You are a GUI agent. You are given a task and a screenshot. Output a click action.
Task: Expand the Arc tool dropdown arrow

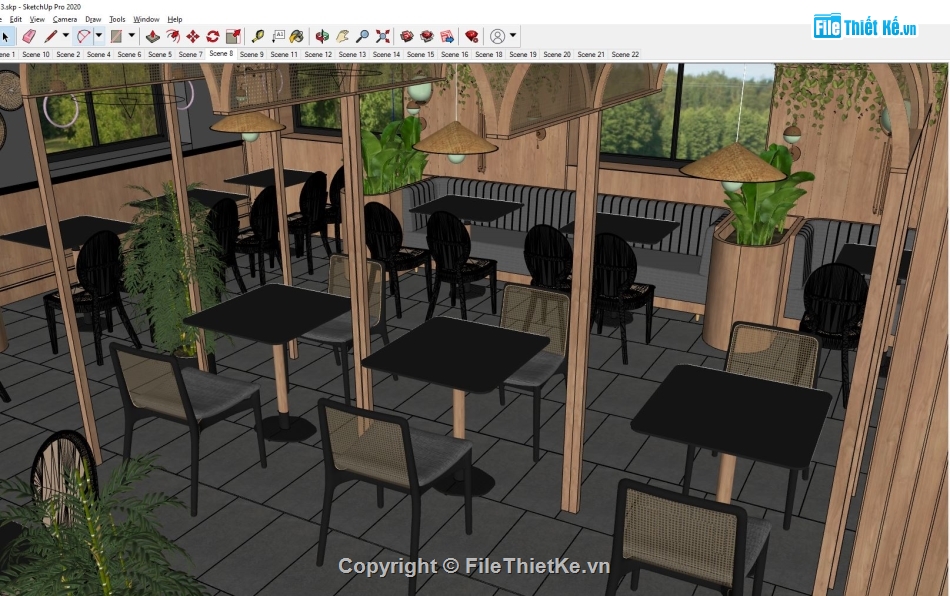click(99, 36)
